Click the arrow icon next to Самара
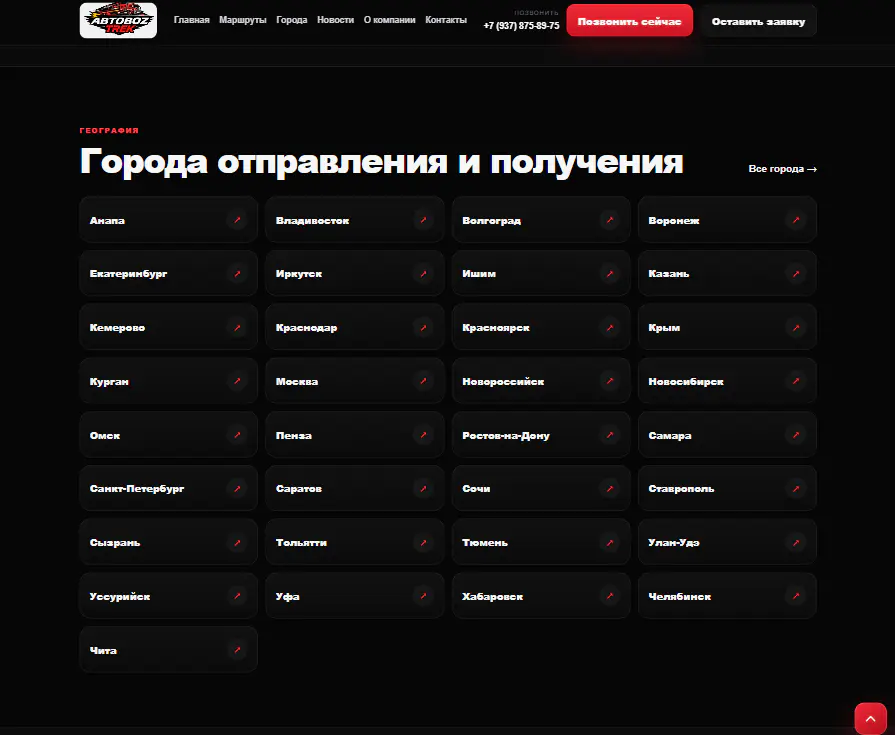This screenshot has width=895, height=735. 796,435
